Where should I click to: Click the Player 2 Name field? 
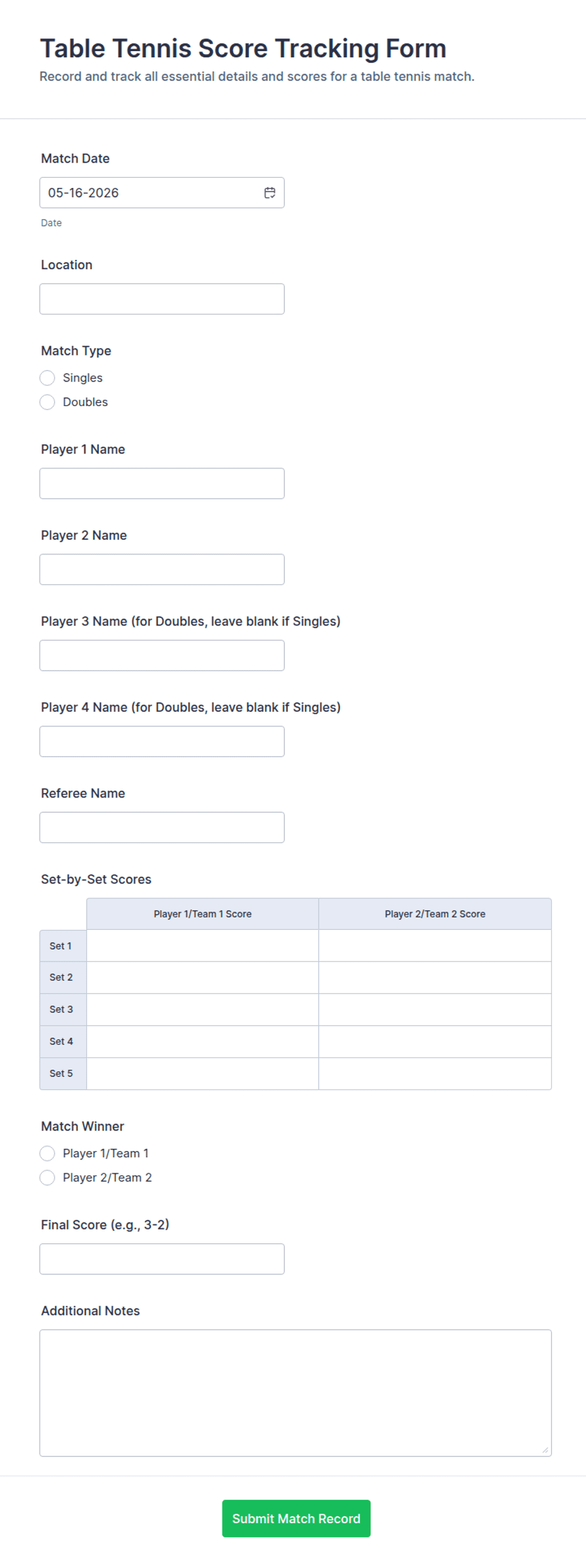[162, 569]
